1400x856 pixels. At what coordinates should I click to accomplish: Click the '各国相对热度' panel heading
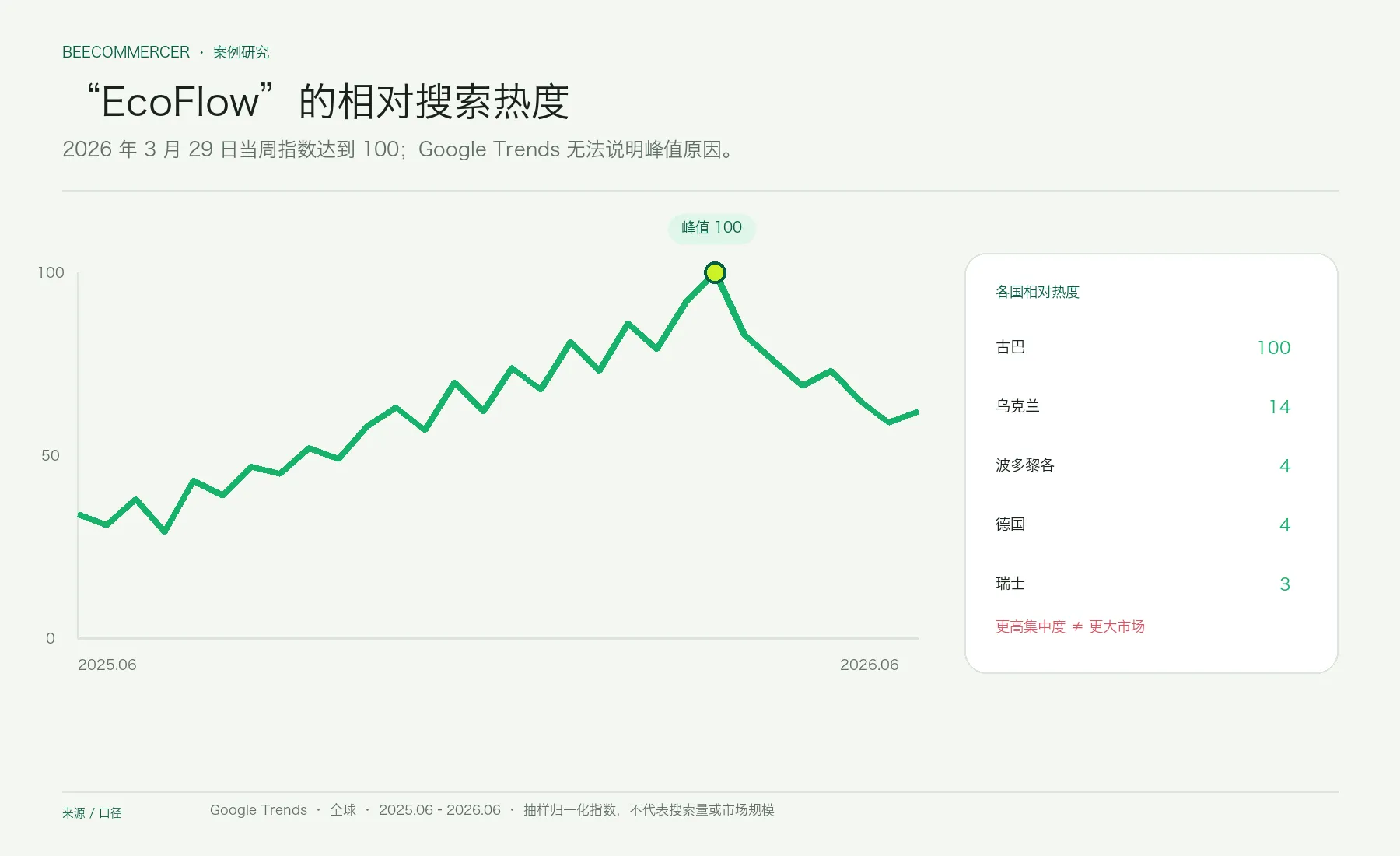point(1038,292)
